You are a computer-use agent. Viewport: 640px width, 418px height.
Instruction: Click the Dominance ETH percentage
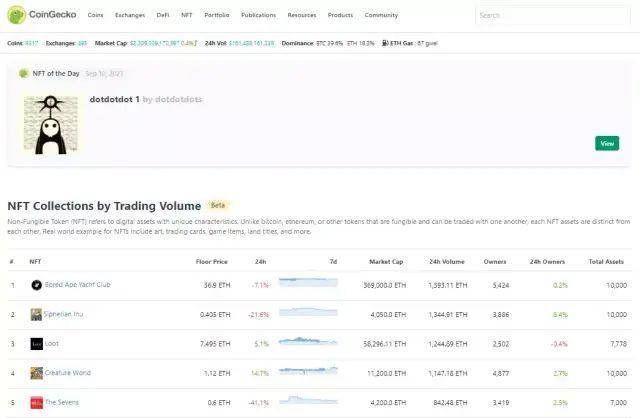tap(360, 43)
